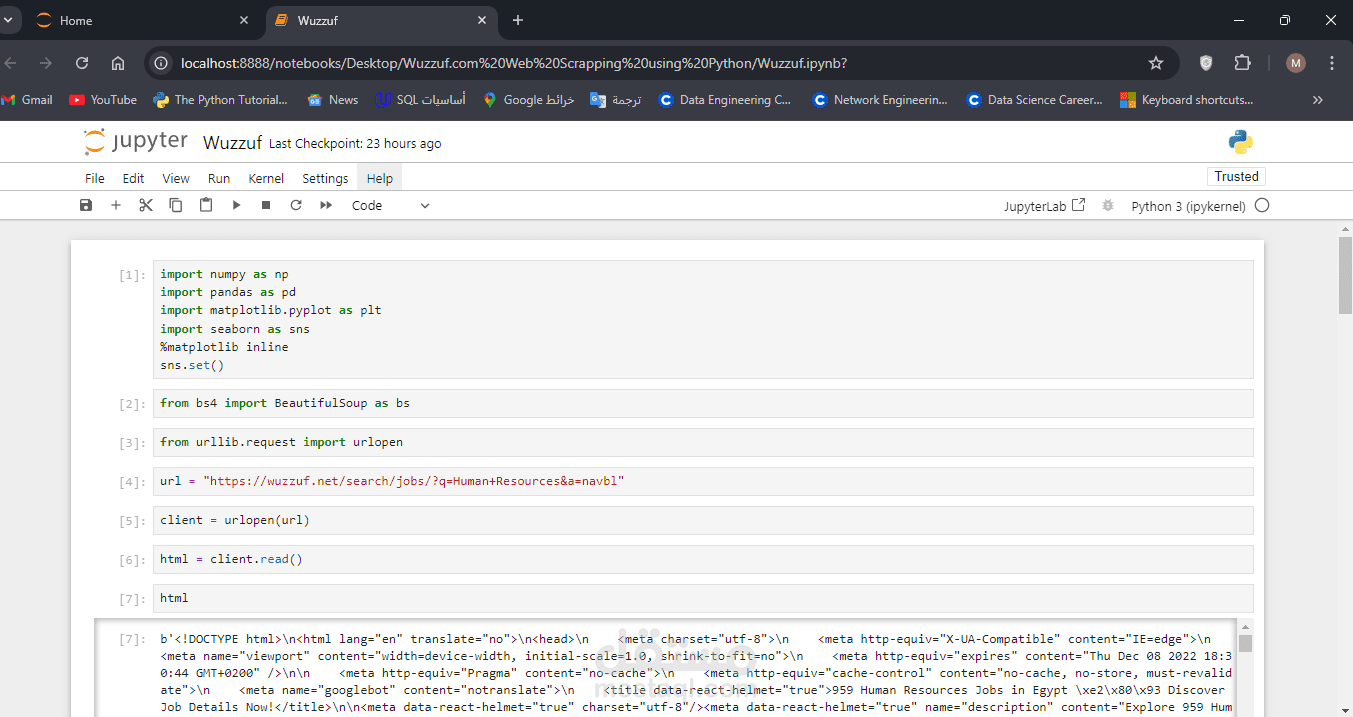Reload the current page

click(x=82, y=63)
